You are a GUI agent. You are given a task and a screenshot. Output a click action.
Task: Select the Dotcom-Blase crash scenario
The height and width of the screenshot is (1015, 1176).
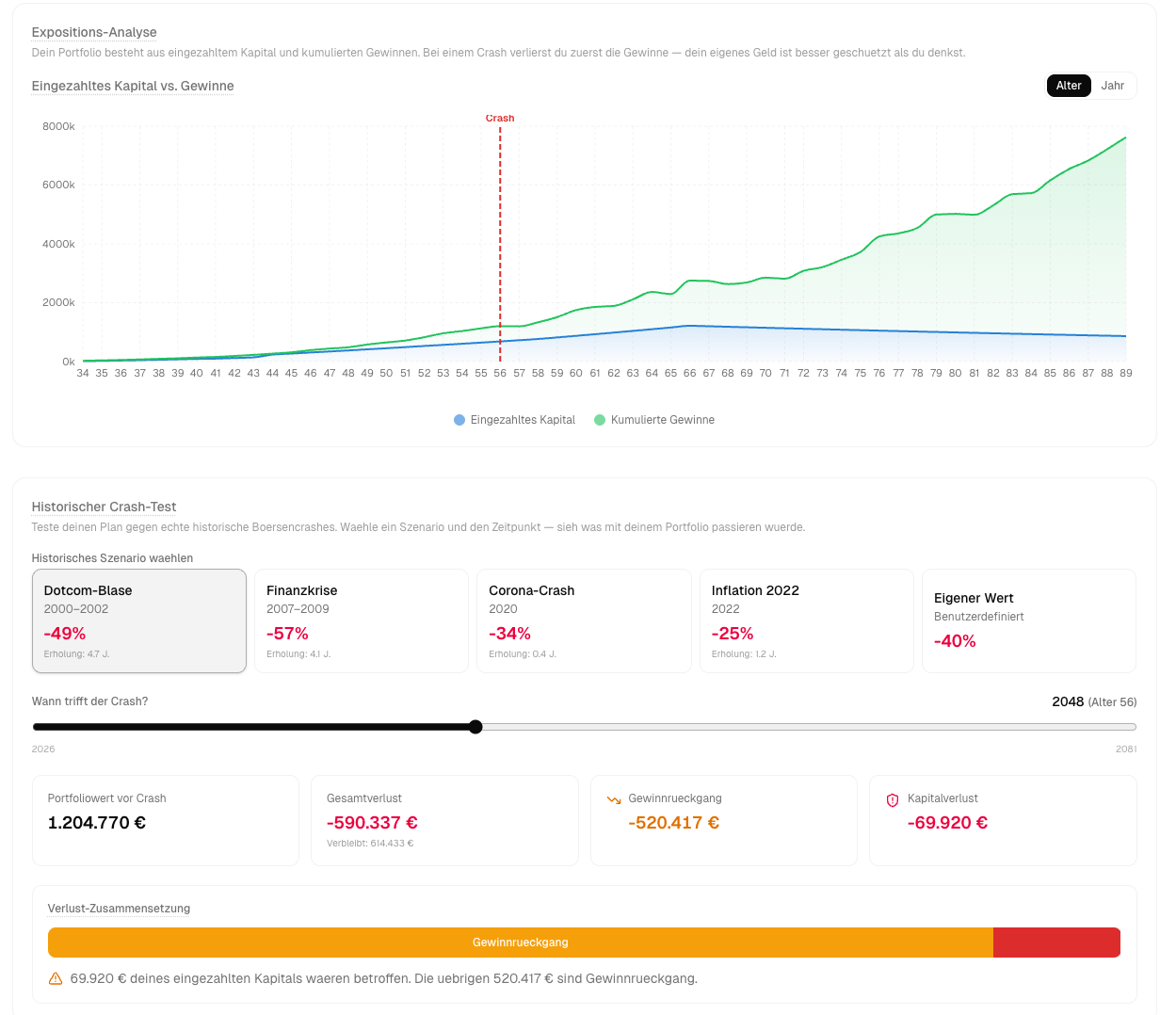[139, 620]
